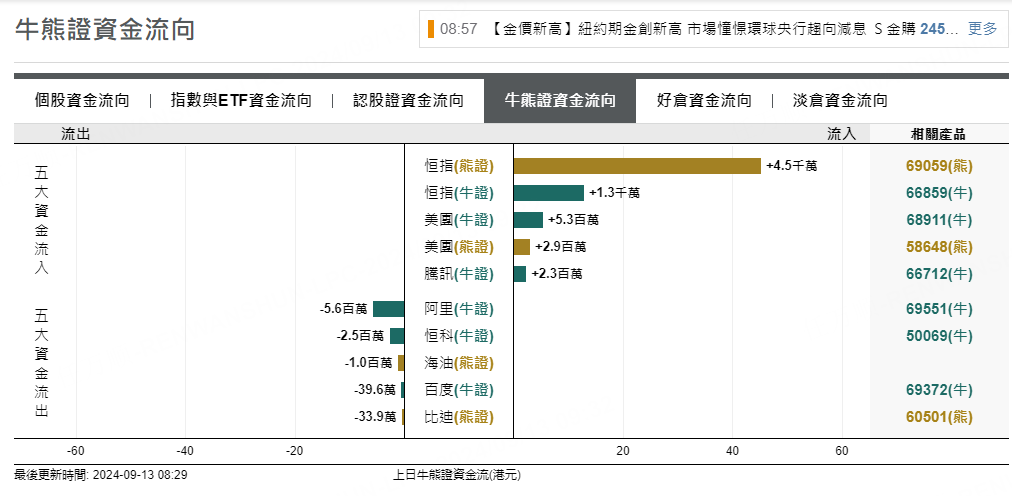Open related product 58648(熊)
The height and width of the screenshot is (496, 1012).
[x=939, y=247]
